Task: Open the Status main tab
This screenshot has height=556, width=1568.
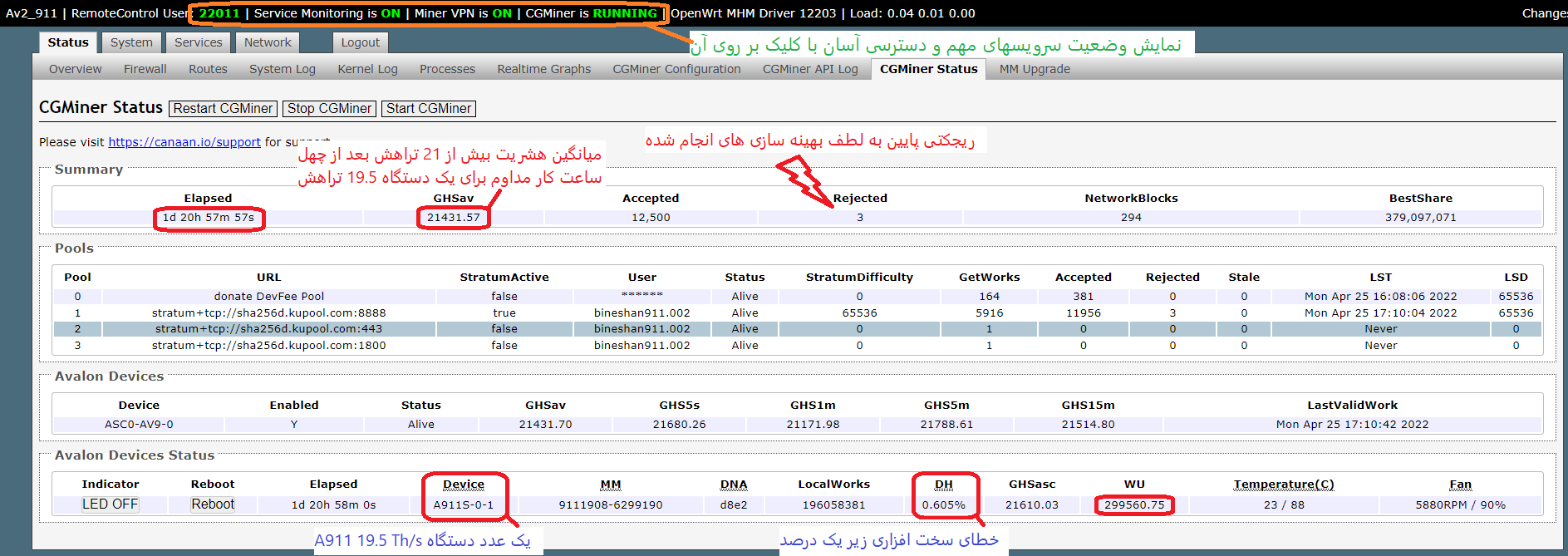Action: click(68, 42)
